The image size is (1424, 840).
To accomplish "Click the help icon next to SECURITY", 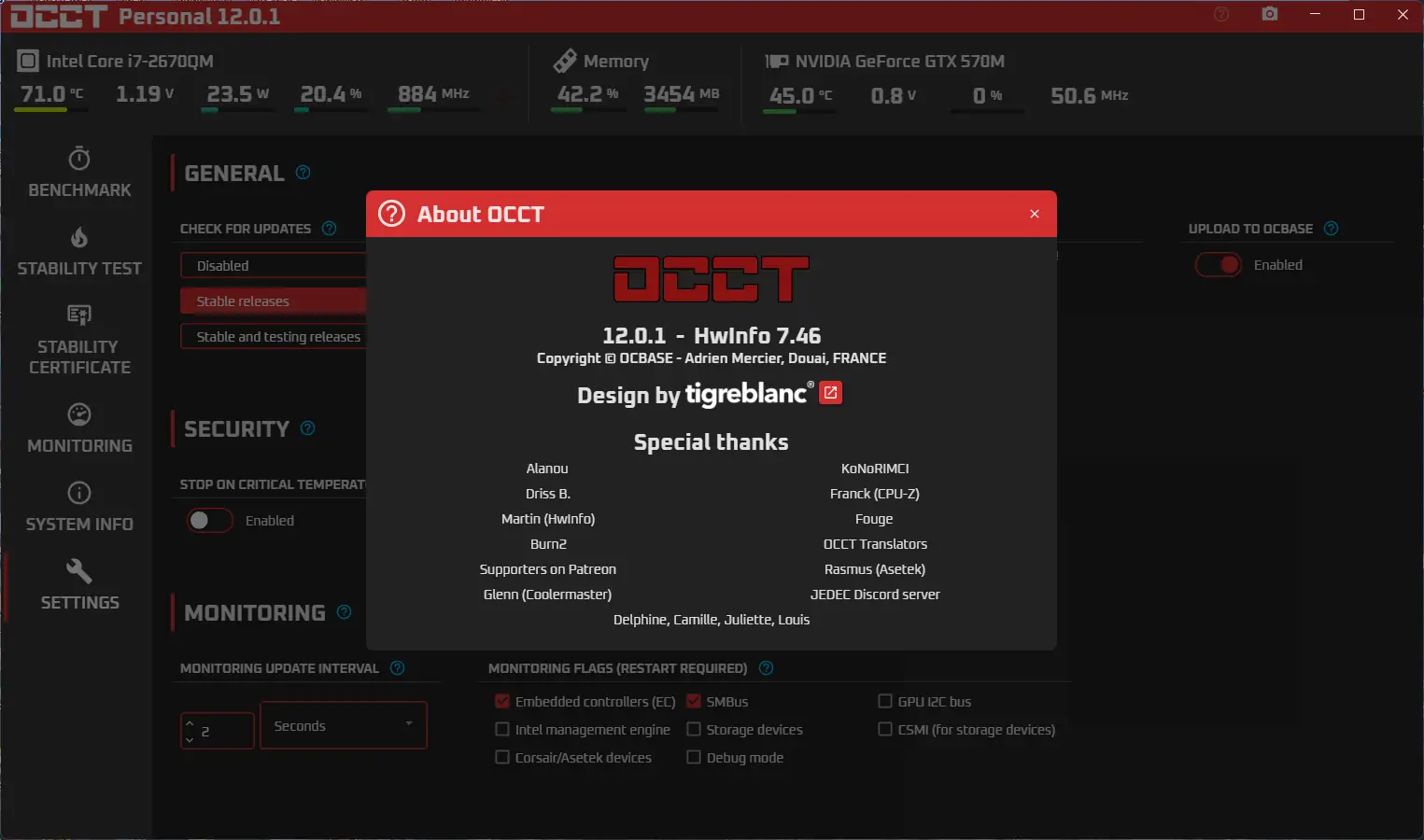I will (x=307, y=427).
